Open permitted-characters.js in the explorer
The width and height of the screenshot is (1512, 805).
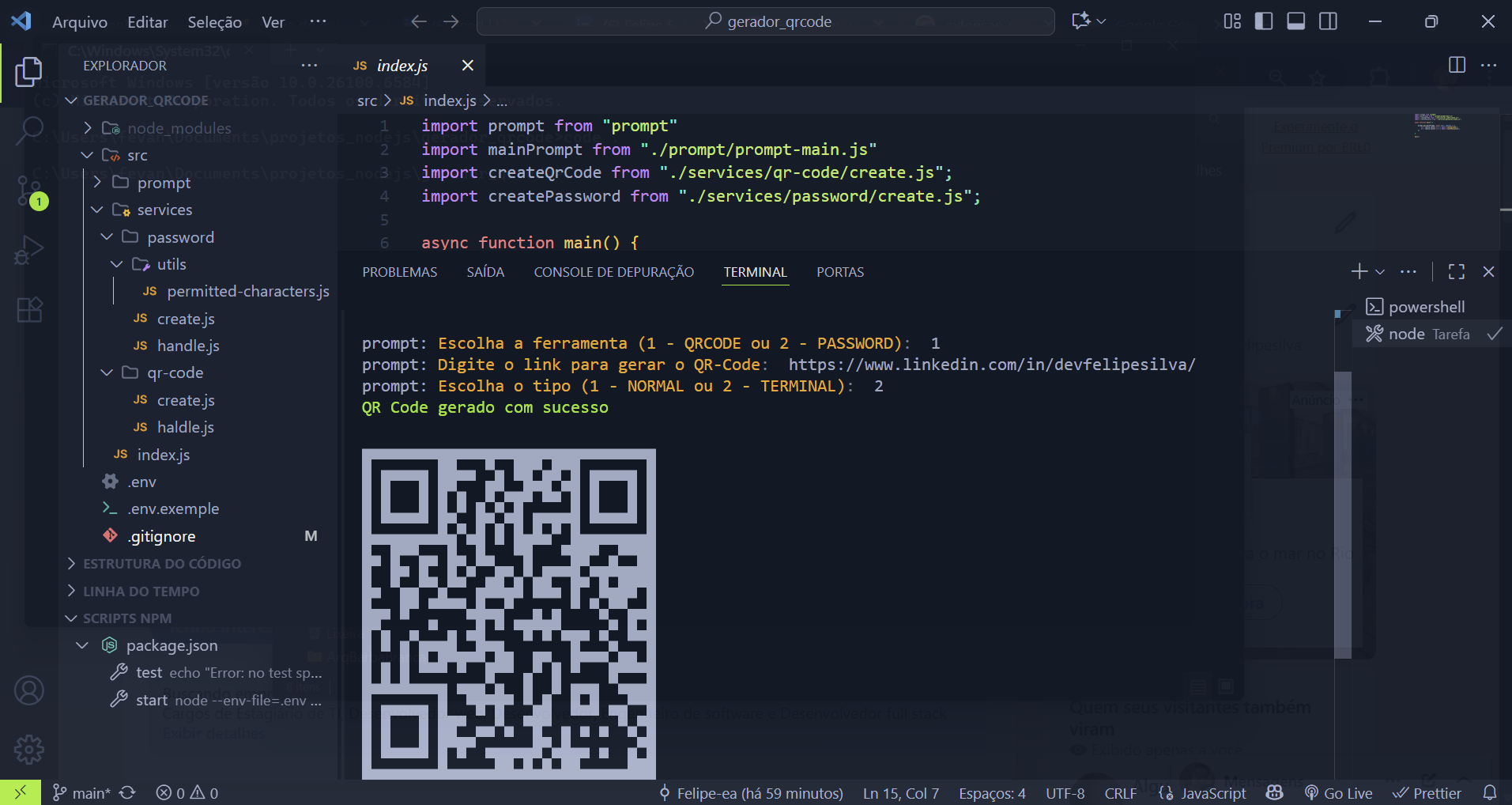pyautogui.click(x=247, y=292)
